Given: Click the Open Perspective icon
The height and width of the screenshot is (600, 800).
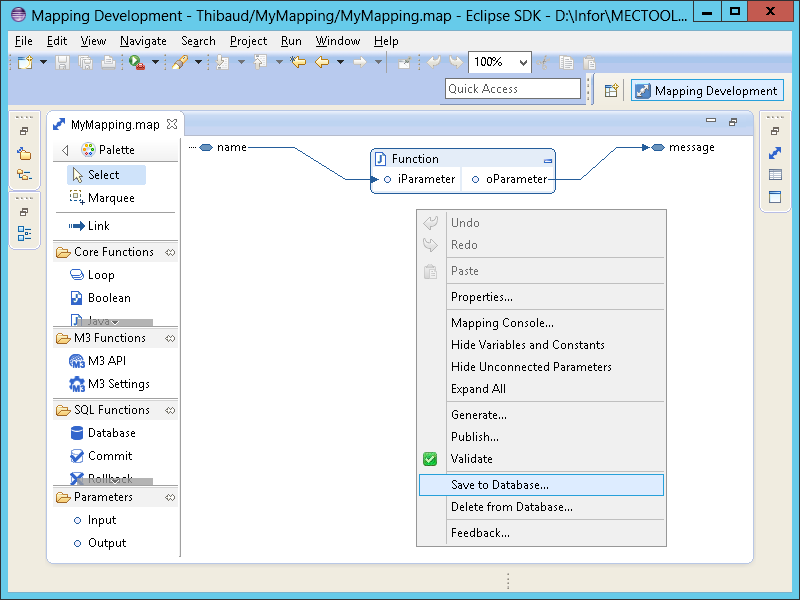Looking at the screenshot, I should point(612,90).
